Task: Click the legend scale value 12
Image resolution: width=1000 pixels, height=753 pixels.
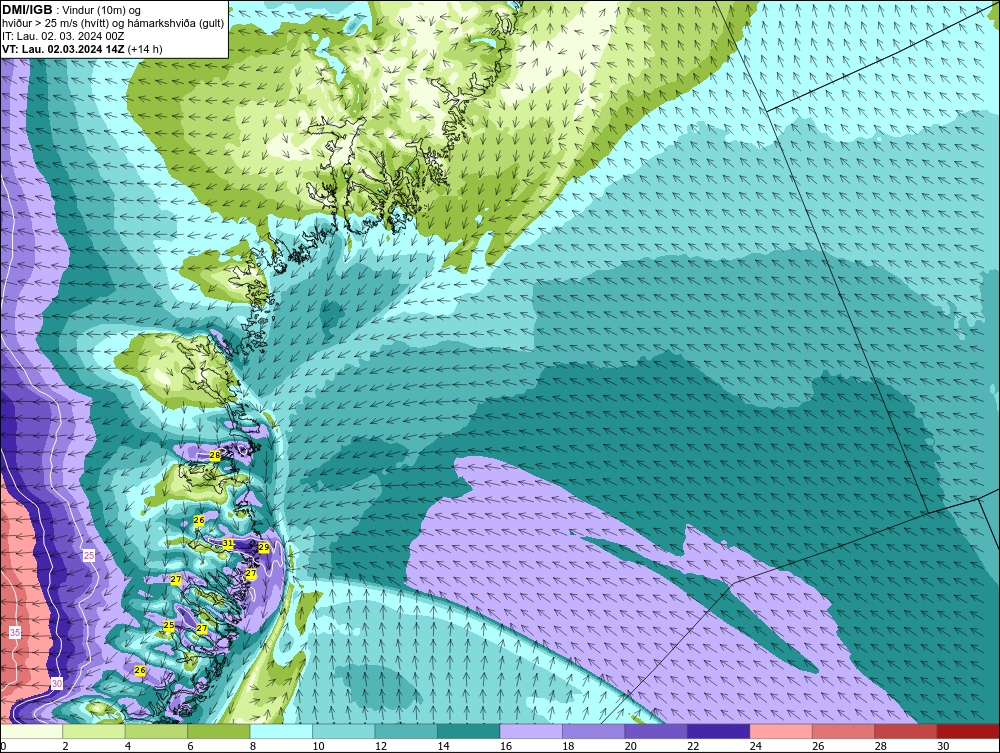Action: (381, 746)
